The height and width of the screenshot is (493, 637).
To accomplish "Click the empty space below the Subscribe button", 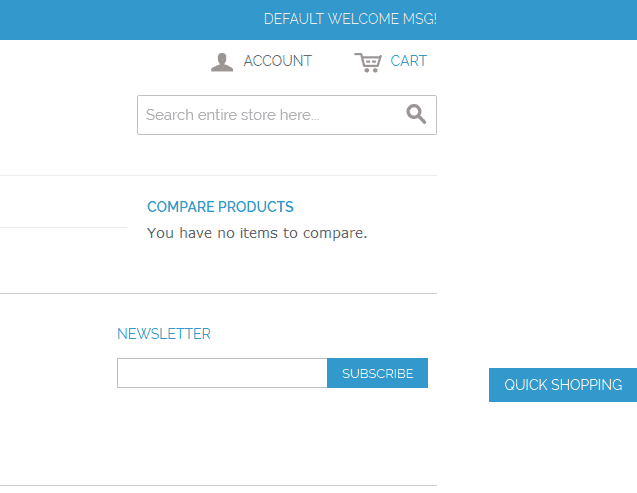I will click(377, 430).
